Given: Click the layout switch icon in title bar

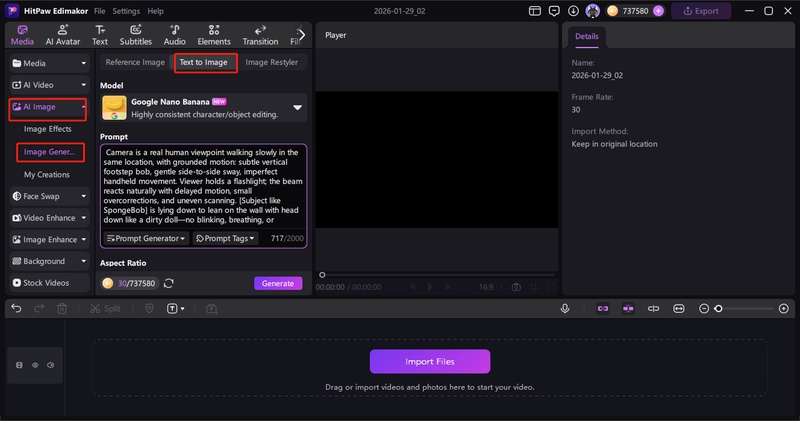Looking at the screenshot, I should point(535,11).
